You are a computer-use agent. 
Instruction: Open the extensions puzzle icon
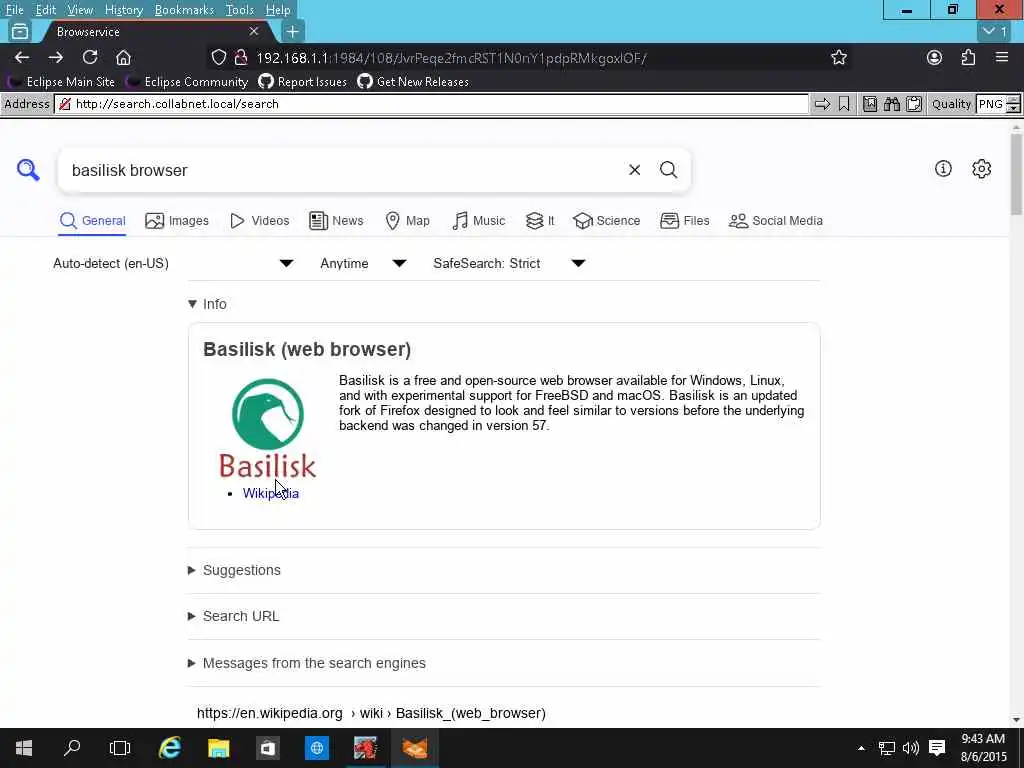pos(968,57)
